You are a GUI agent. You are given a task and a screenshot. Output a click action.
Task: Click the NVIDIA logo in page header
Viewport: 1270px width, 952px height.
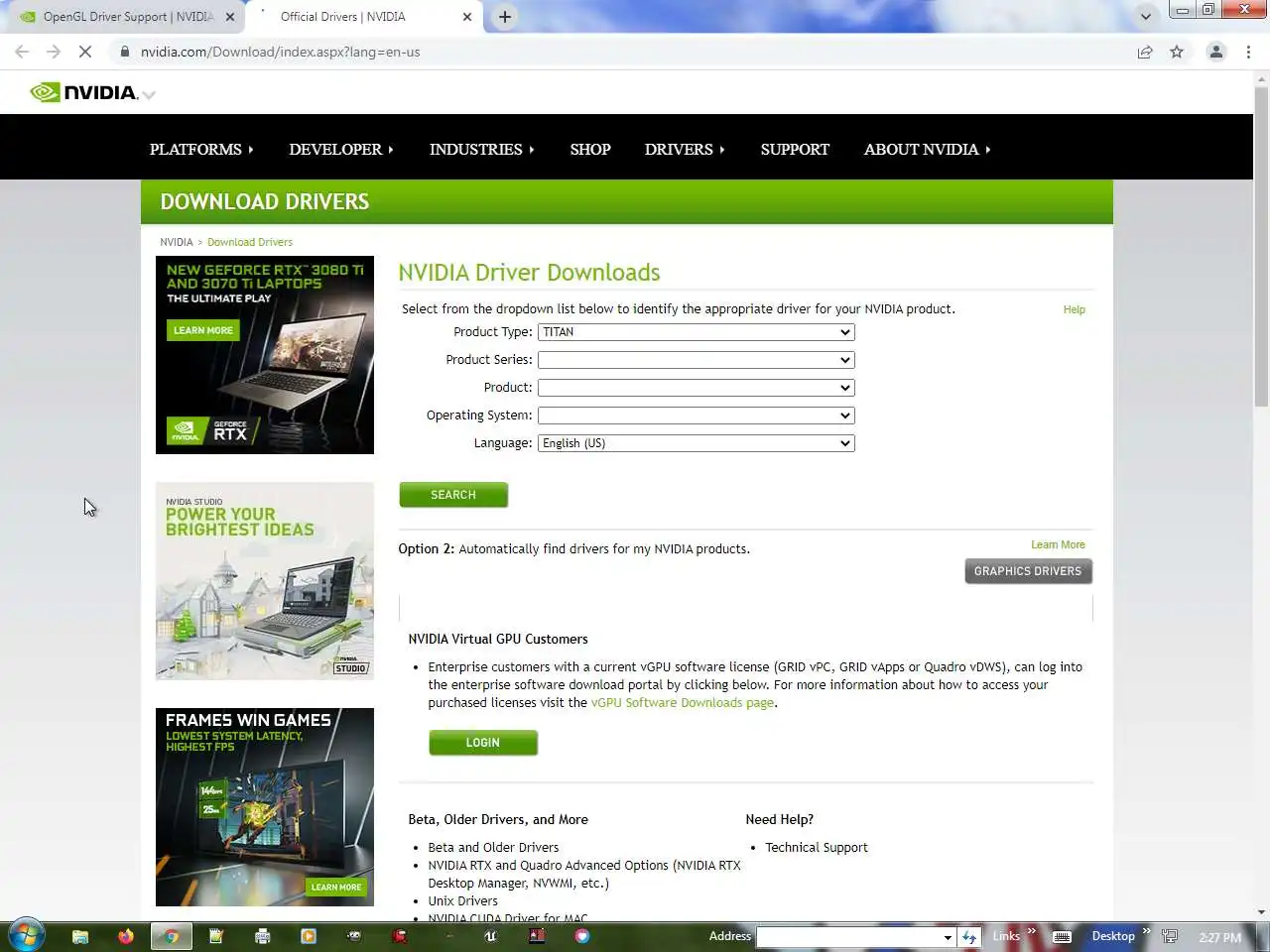tap(83, 92)
